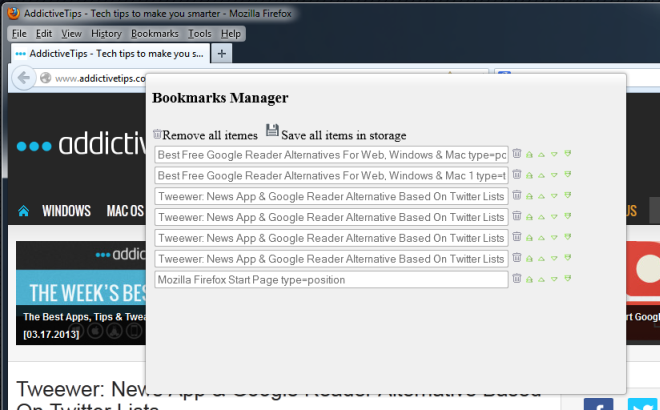Move Mozilla Firefox Start Page to top
Viewport: 660px width, 410px height.
[530, 279]
